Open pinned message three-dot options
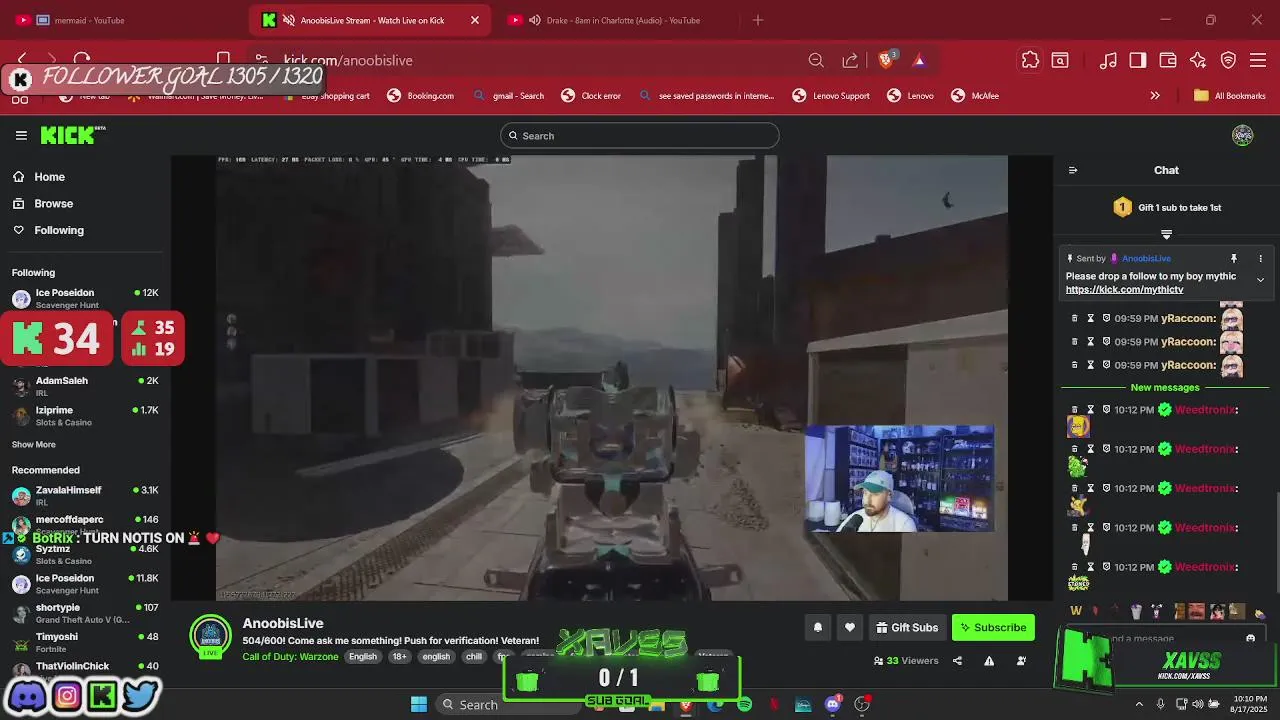Screen dimensions: 1280x720 (1260, 258)
